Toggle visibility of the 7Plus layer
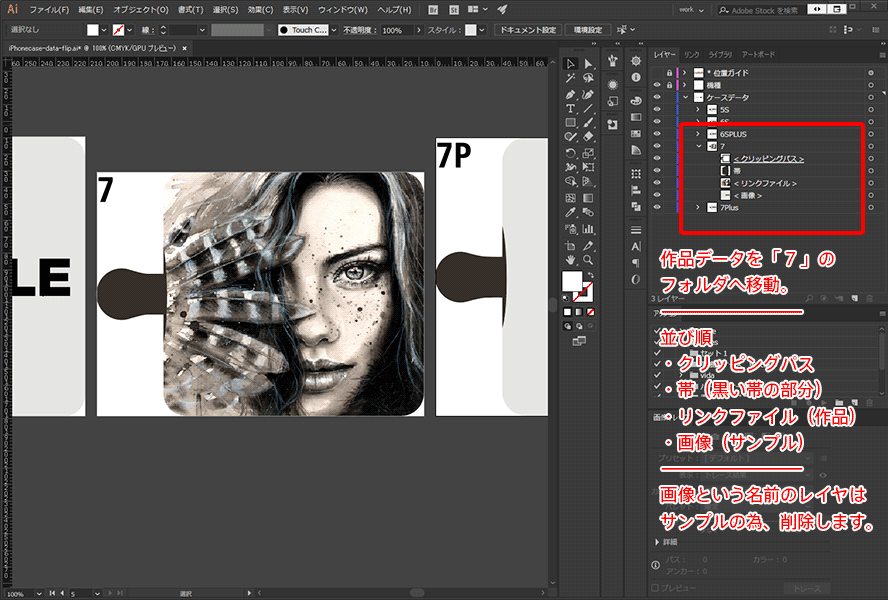 (657, 207)
